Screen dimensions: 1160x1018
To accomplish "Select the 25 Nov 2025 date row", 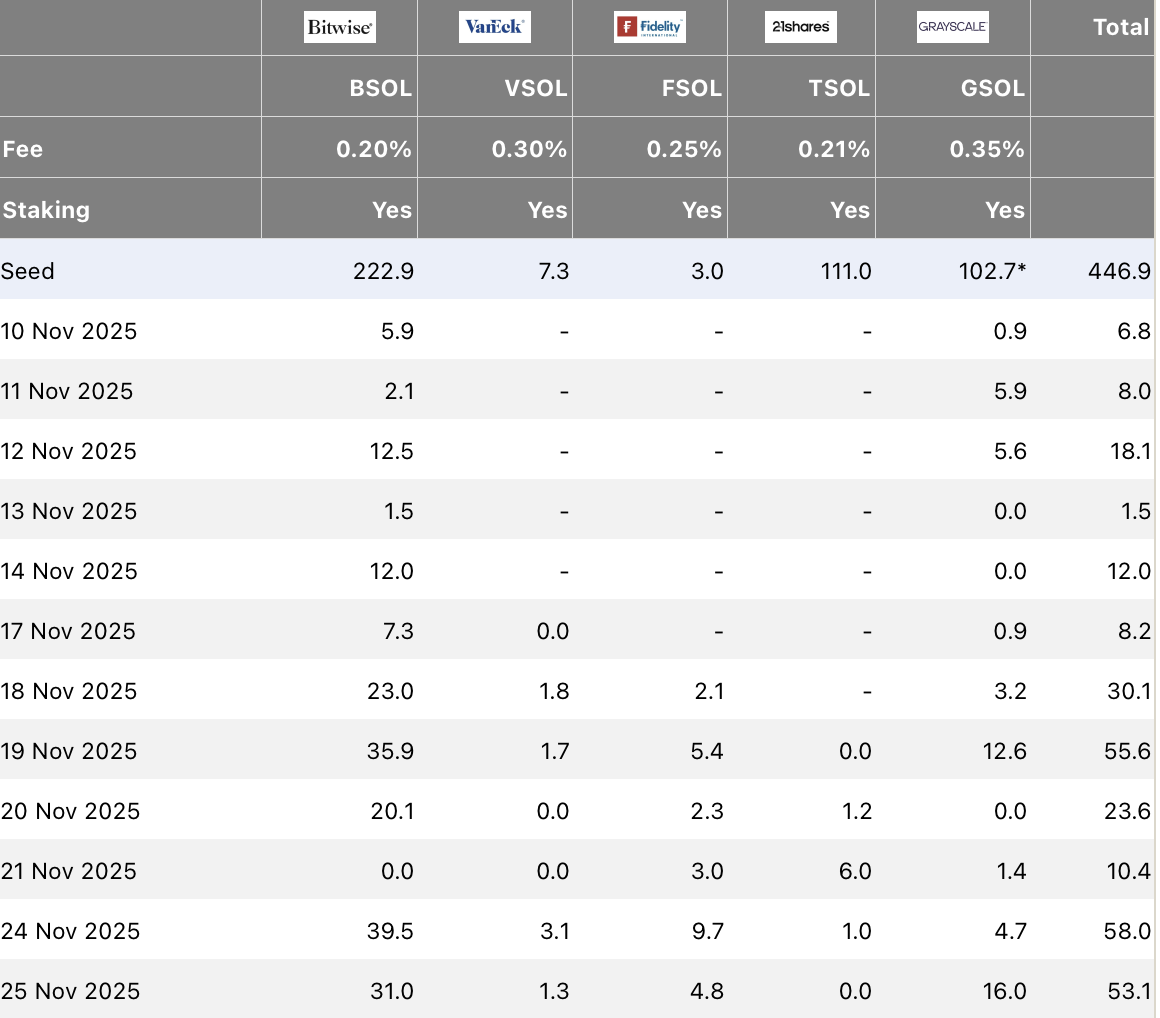I will tap(577, 990).
